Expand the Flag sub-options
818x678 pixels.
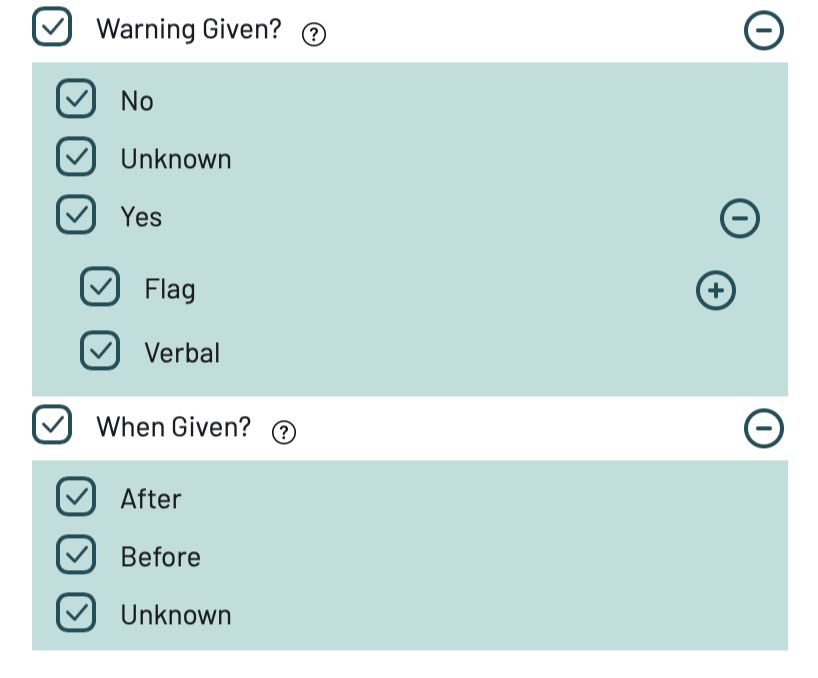click(716, 290)
